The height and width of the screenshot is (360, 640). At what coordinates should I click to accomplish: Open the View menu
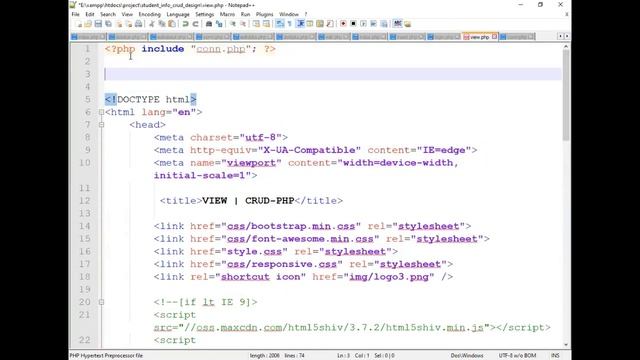(x=127, y=14)
